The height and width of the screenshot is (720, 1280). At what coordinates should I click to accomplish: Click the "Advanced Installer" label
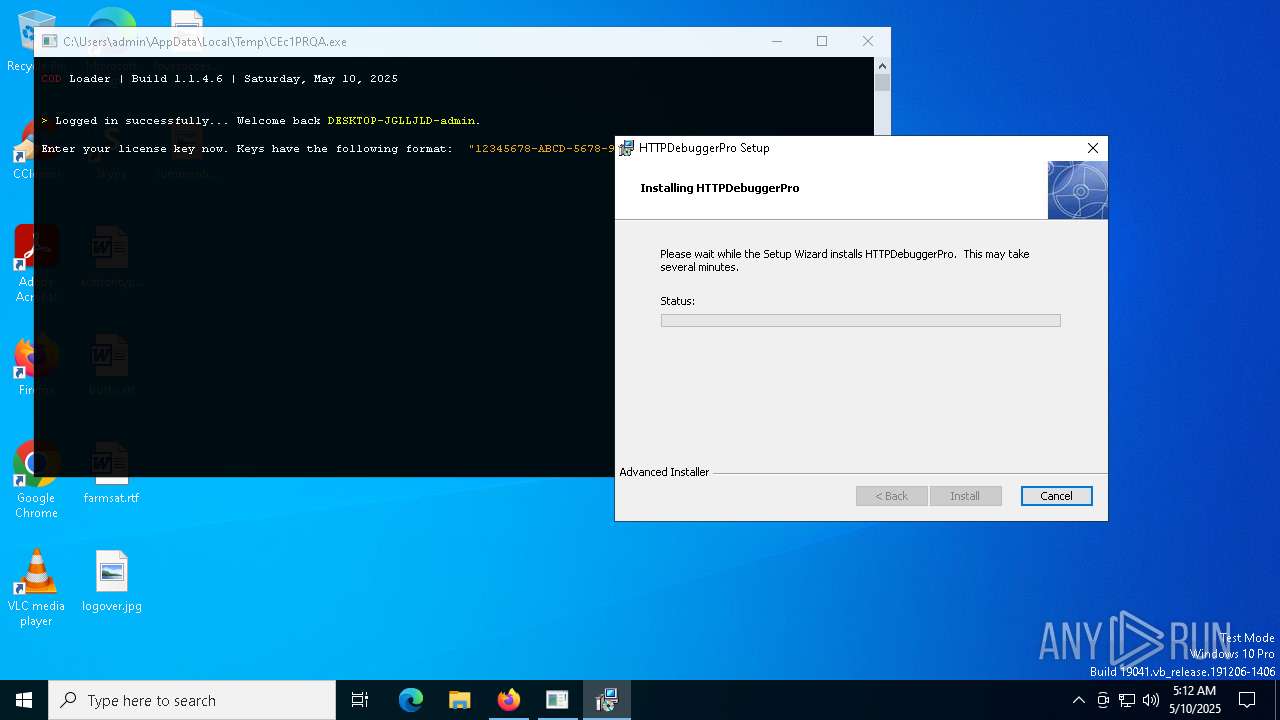tap(664, 472)
